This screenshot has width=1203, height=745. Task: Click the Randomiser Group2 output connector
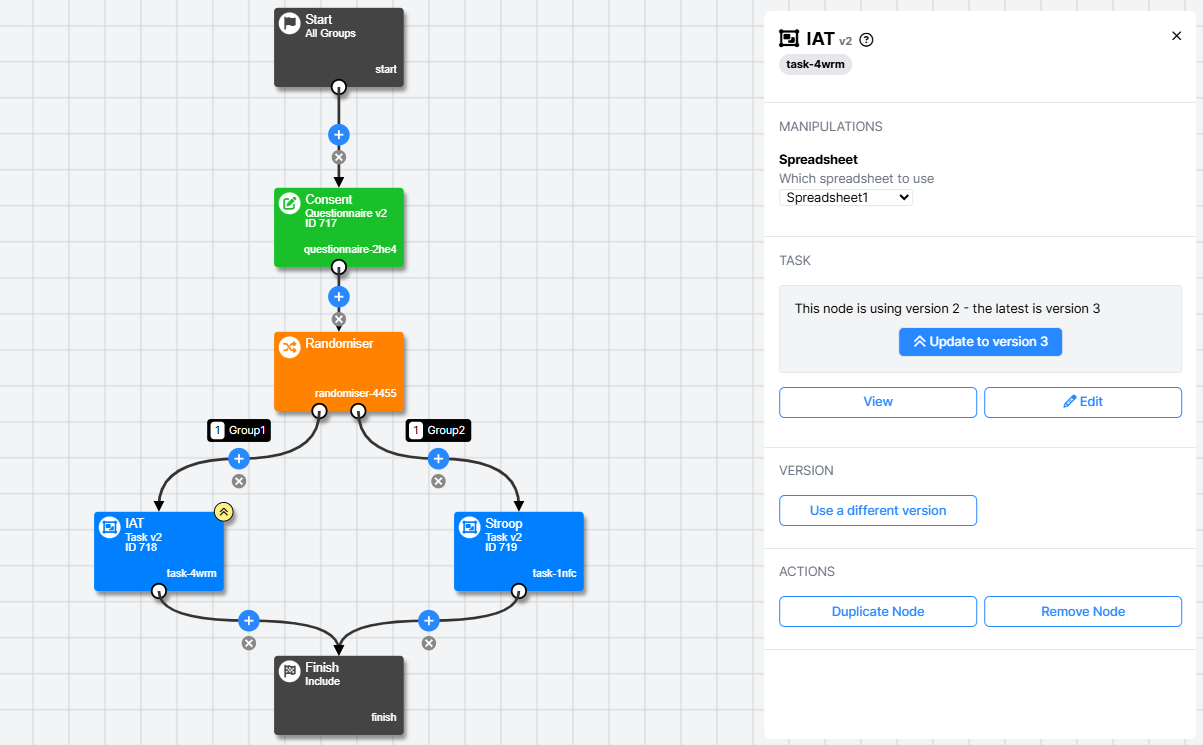(358, 411)
